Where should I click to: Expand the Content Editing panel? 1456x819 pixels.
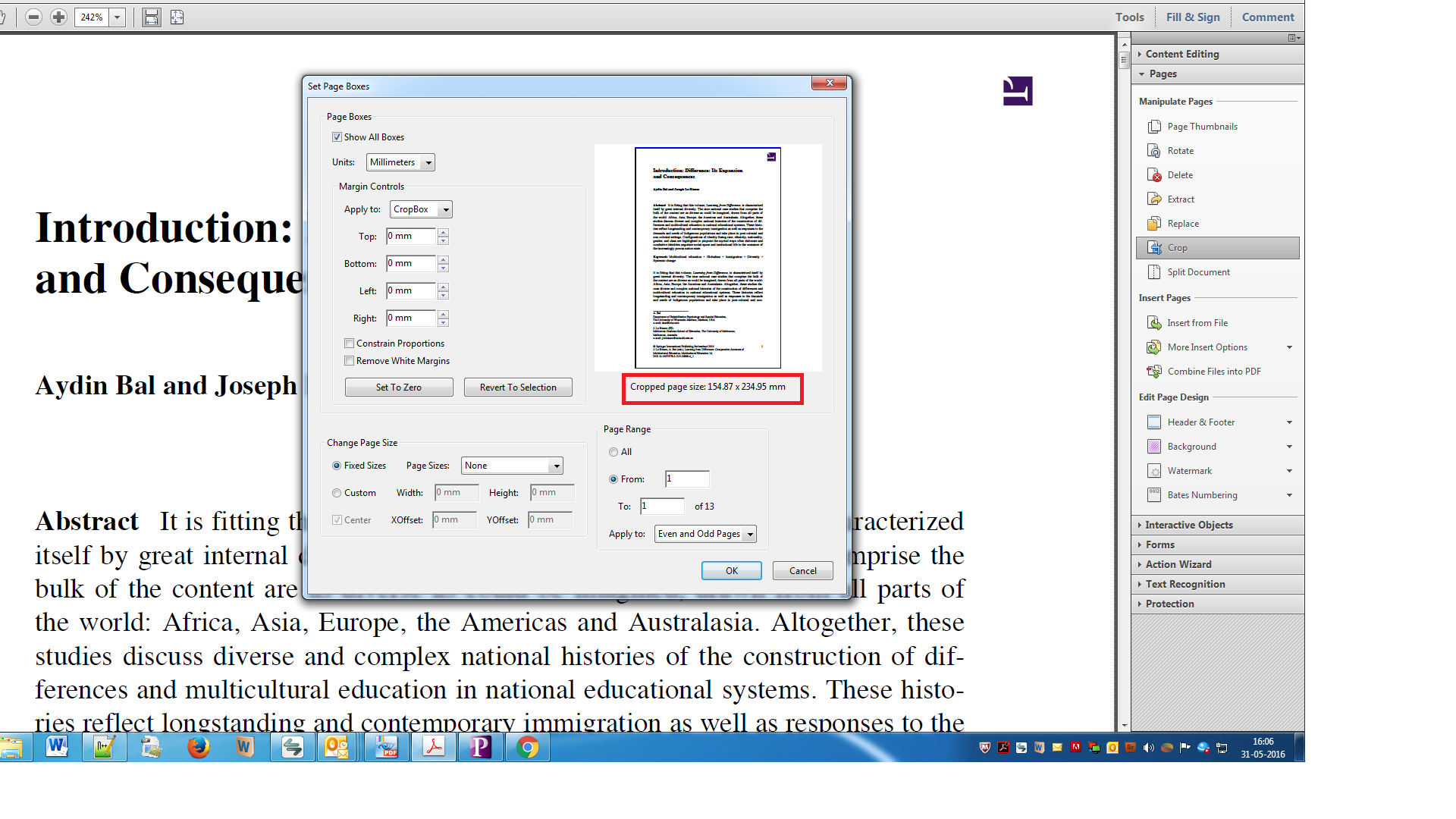[x=1181, y=54]
